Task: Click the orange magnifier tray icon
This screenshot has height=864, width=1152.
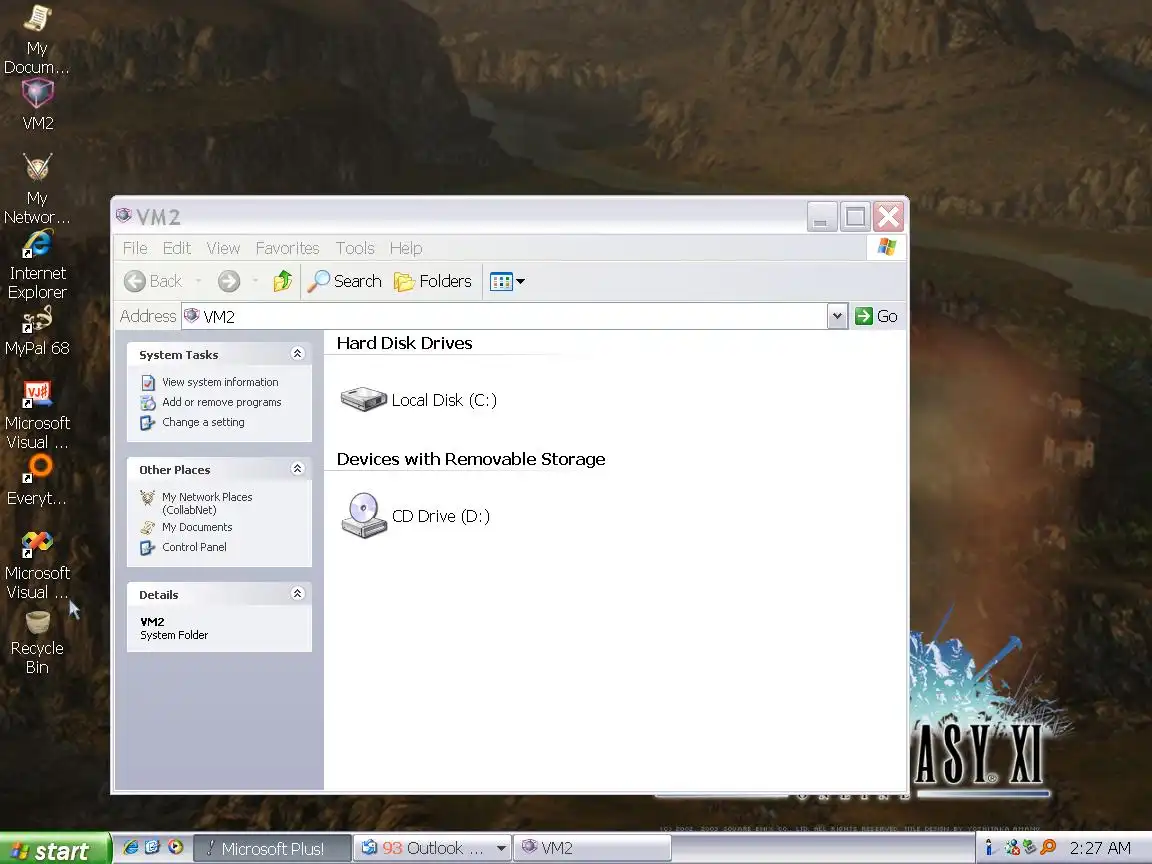Action: [x=1048, y=848]
